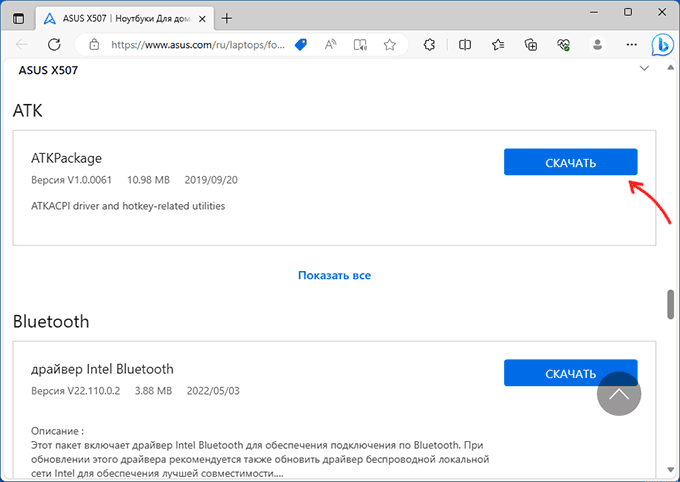Click the Показать все link
680x482 pixels.
(x=334, y=275)
